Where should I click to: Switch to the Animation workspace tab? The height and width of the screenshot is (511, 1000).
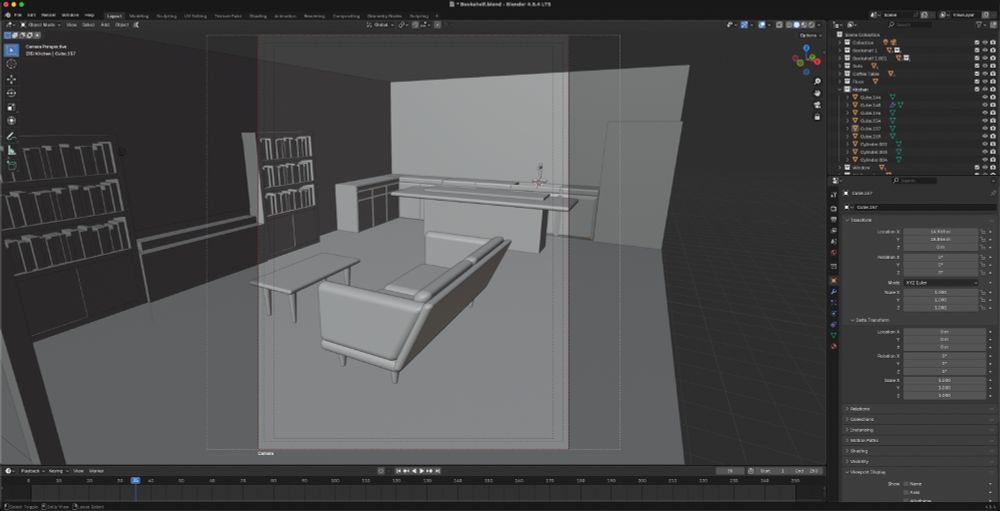pyautogui.click(x=285, y=15)
